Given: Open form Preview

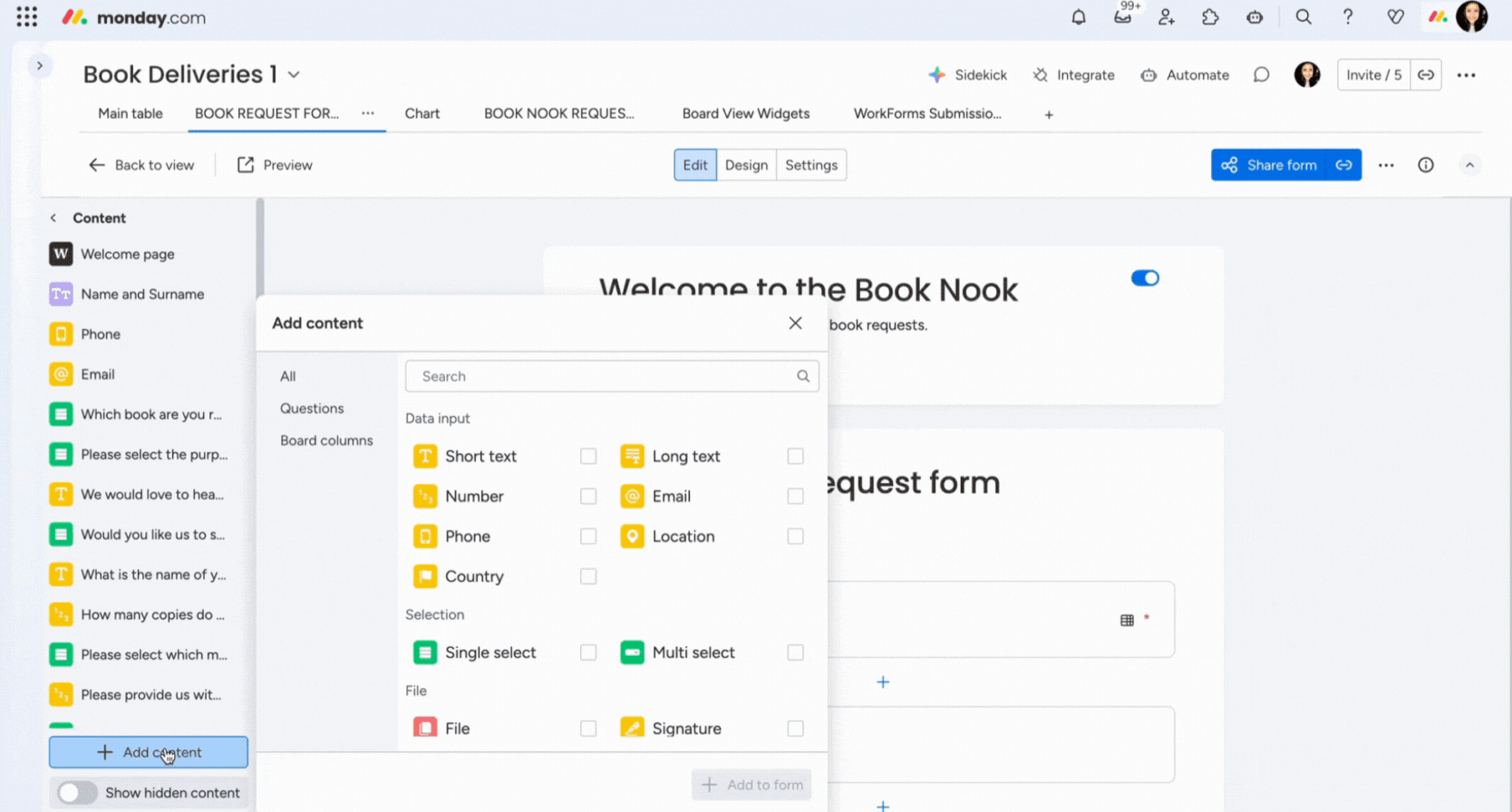Looking at the screenshot, I should point(275,165).
